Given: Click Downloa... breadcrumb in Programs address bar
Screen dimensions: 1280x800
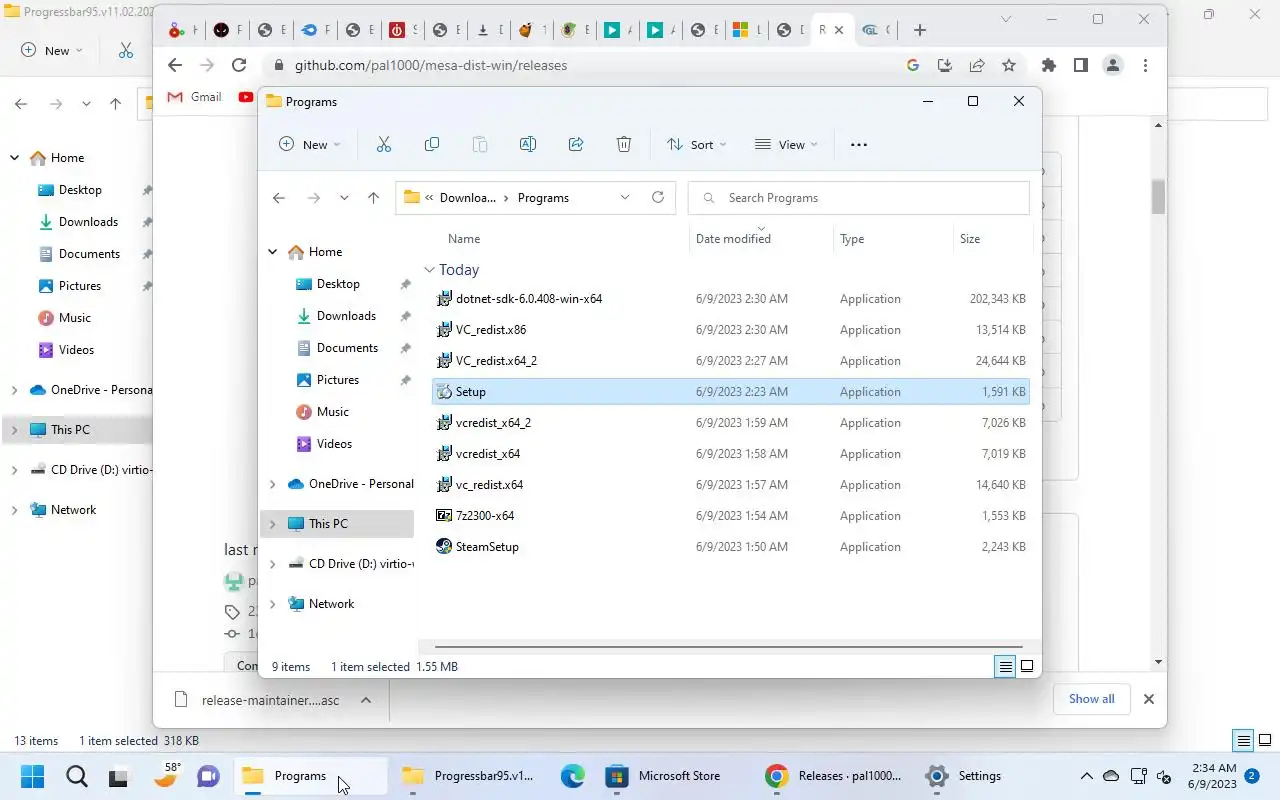Looking at the screenshot, I should point(468,198).
